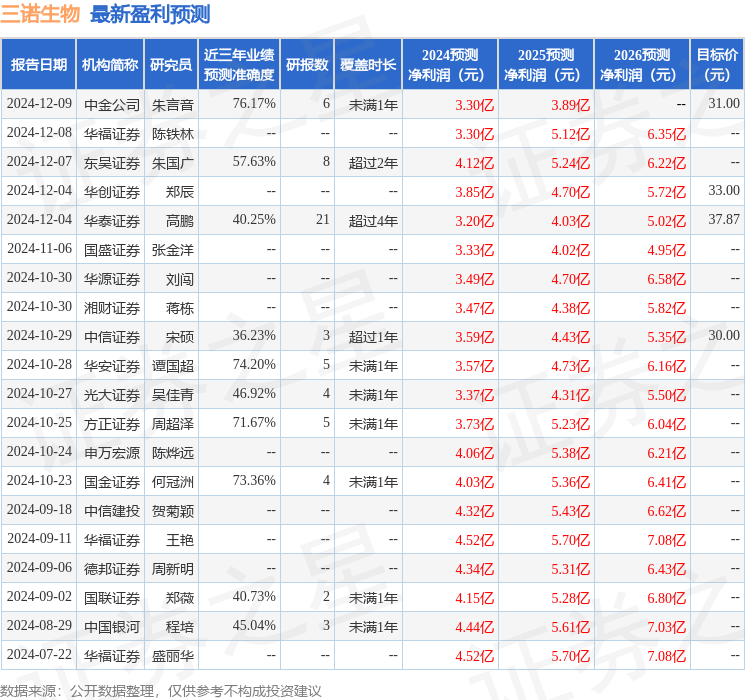Click the 机构简称 column header
This screenshot has width=745, height=700.
point(110,65)
